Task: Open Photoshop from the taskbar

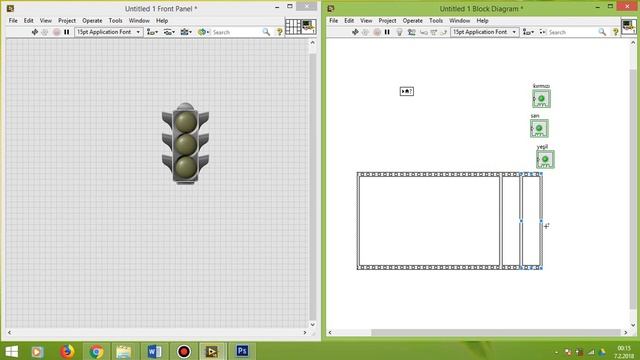Action: tap(242, 351)
